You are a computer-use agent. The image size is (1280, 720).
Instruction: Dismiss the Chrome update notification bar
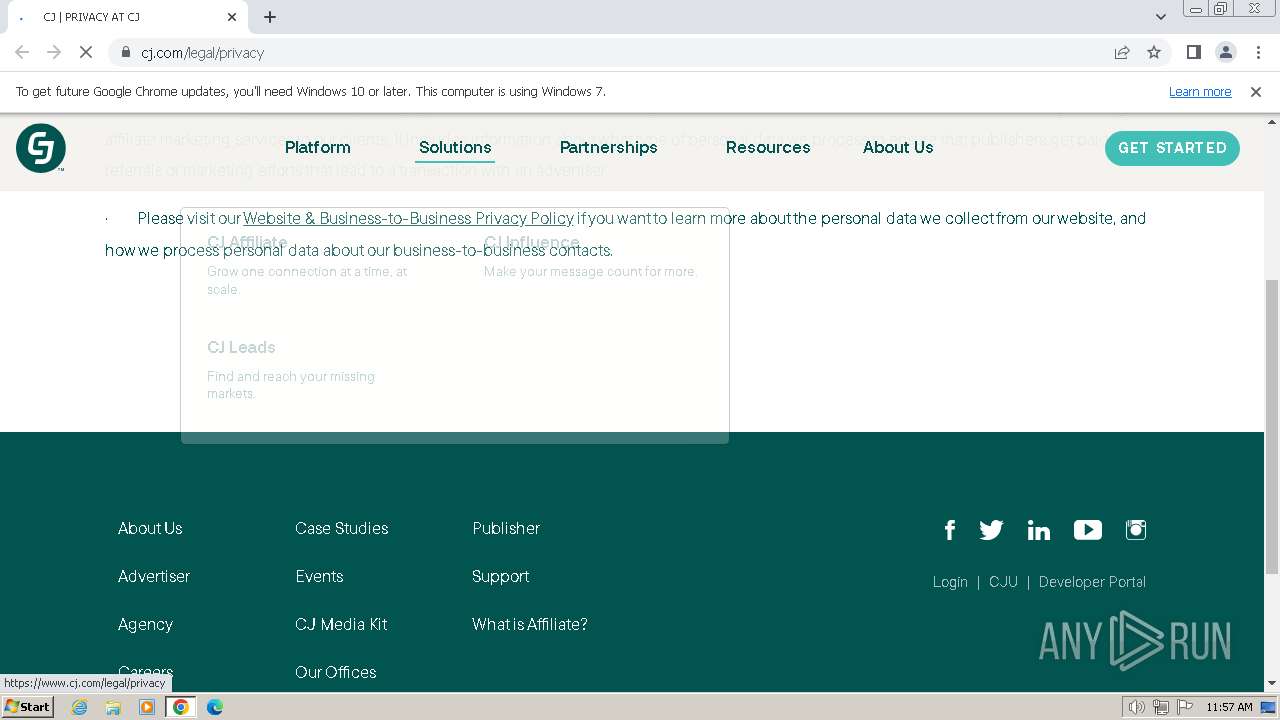(1256, 91)
